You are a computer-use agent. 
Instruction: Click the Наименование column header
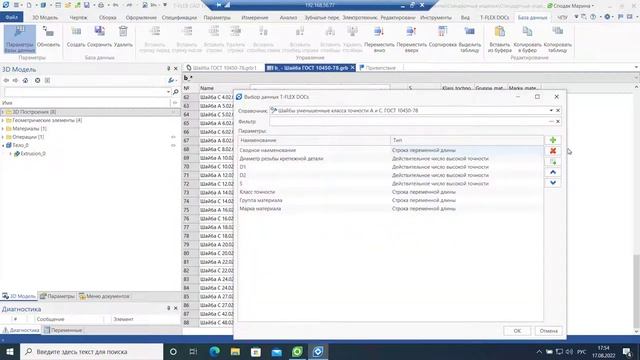(314, 140)
